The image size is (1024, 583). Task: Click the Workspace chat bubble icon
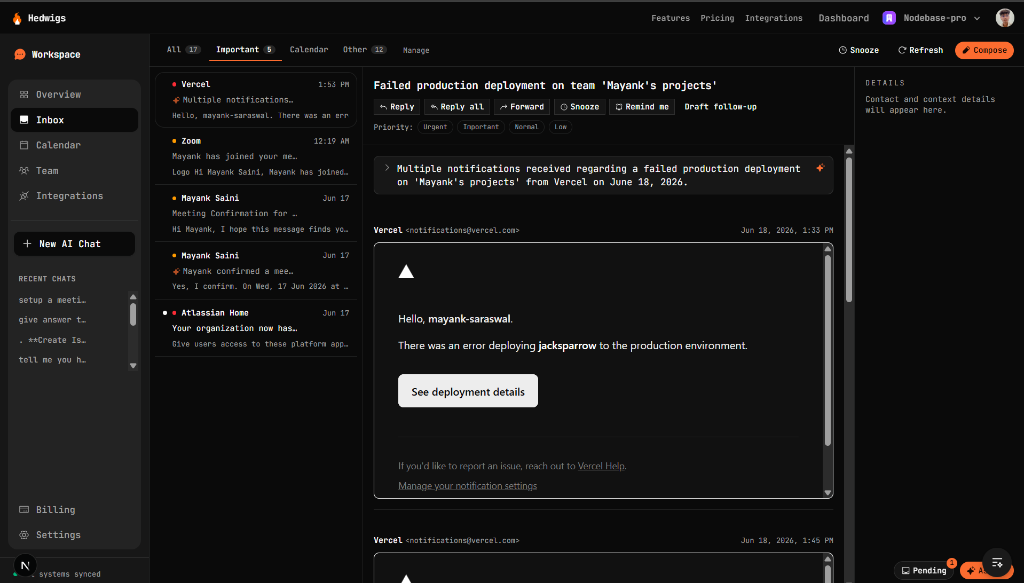pyautogui.click(x=20, y=55)
